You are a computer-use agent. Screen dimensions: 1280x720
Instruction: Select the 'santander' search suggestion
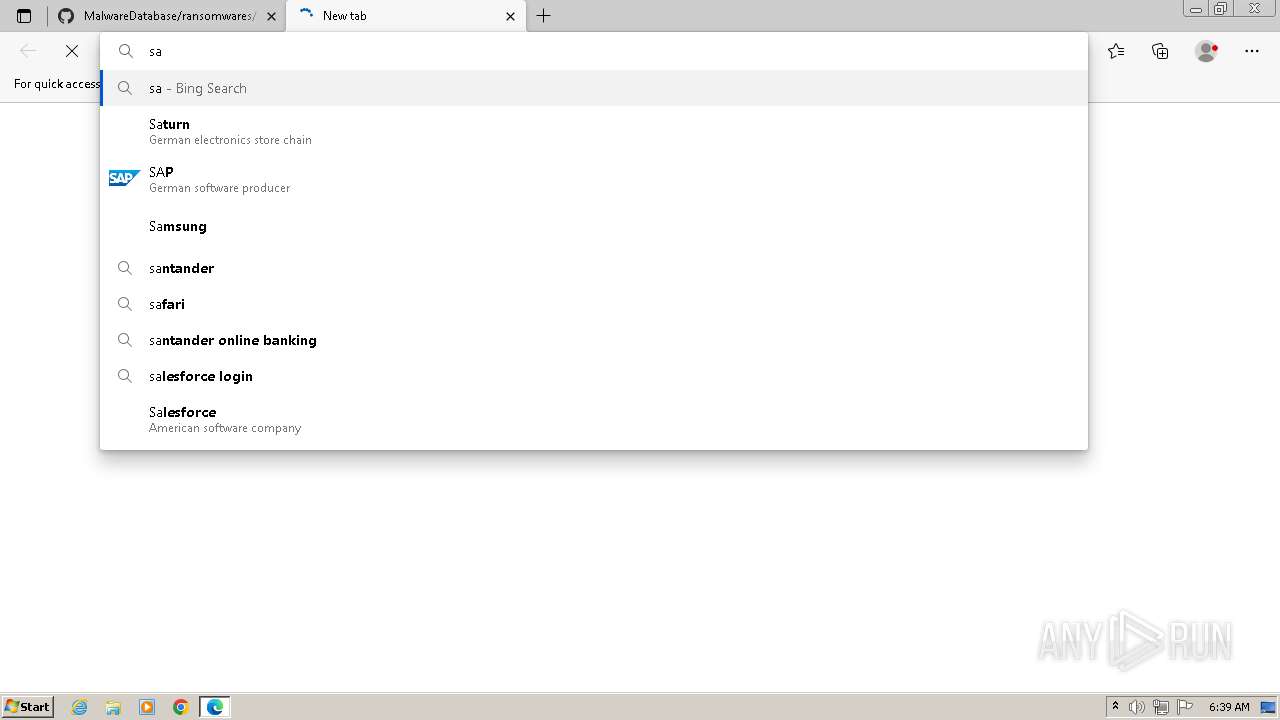pos(594,268)
